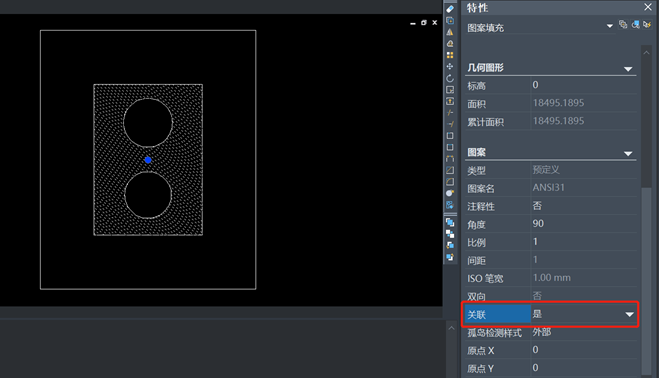This screenshot has width=659, height=378.
Task: Minimize the drawing window
Action: pyautogui.click(x=413, y=23)
